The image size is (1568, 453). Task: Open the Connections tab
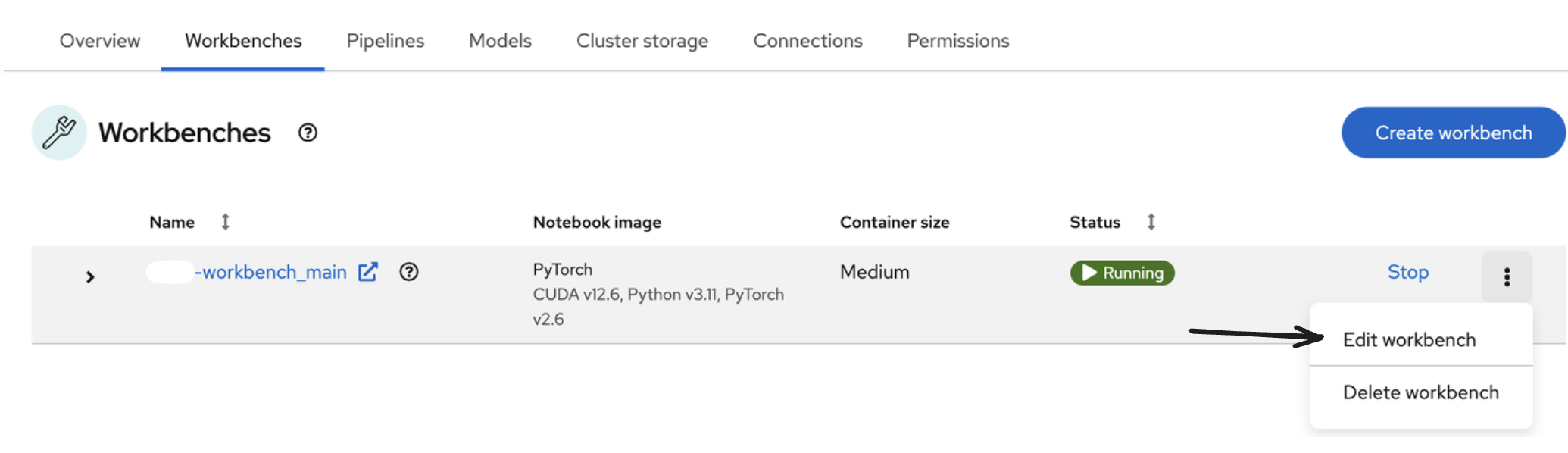(x=807, y=41)
